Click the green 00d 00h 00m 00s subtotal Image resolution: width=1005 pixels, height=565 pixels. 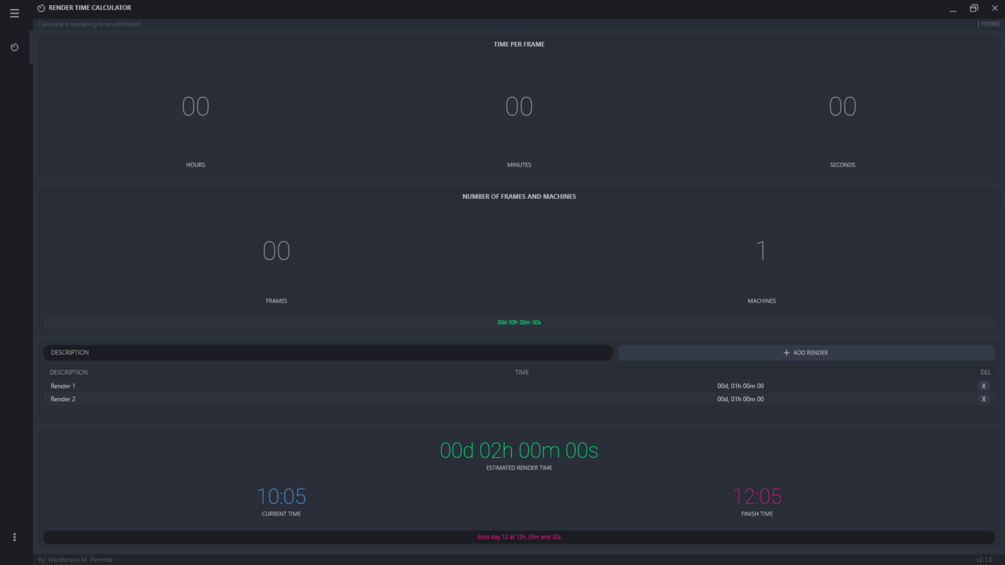519,322
